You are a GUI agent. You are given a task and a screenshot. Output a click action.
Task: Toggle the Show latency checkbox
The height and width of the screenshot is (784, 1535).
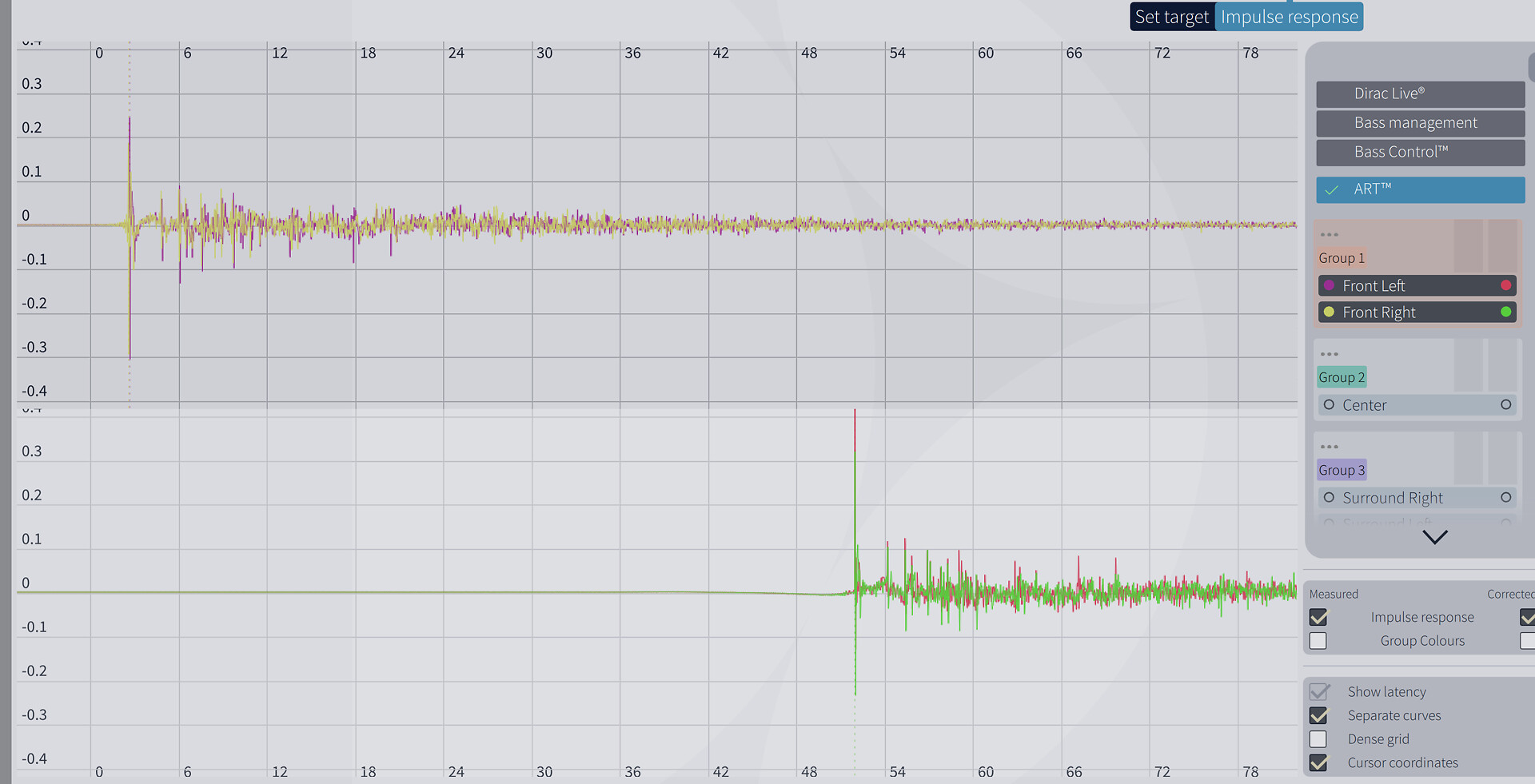[1318, 691]
